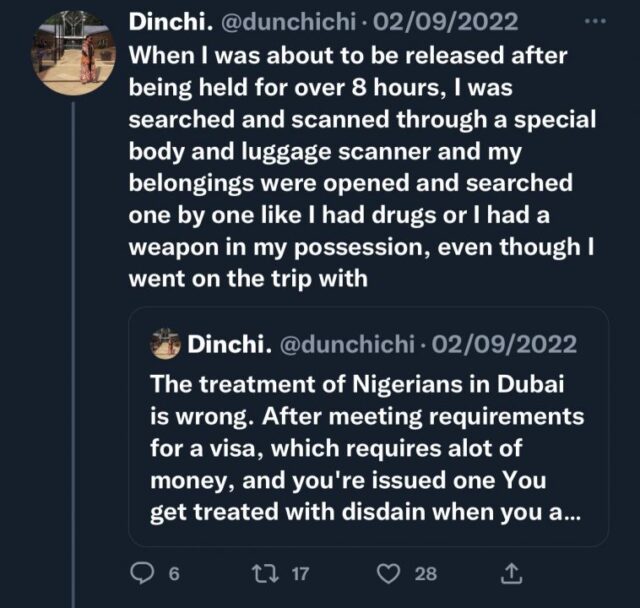The image size is (640, 608).
Task: Click the reply speech bubble icon
Action: [142, 574]
